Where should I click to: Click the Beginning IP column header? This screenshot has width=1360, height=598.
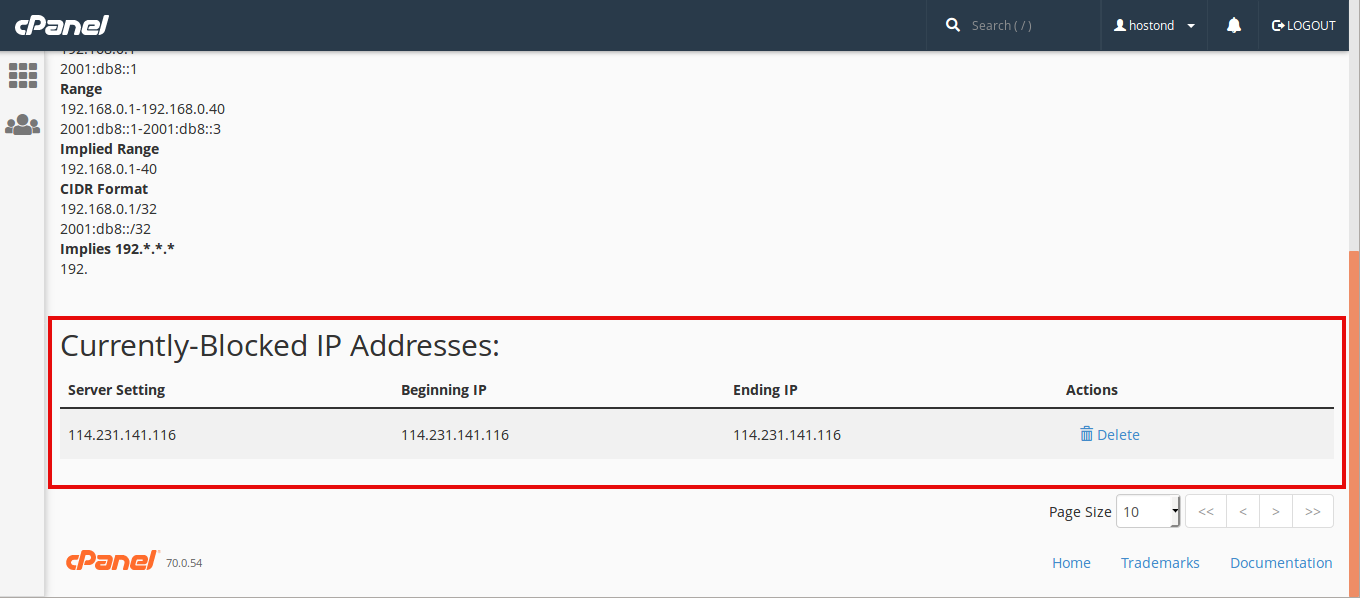(444, 390)
